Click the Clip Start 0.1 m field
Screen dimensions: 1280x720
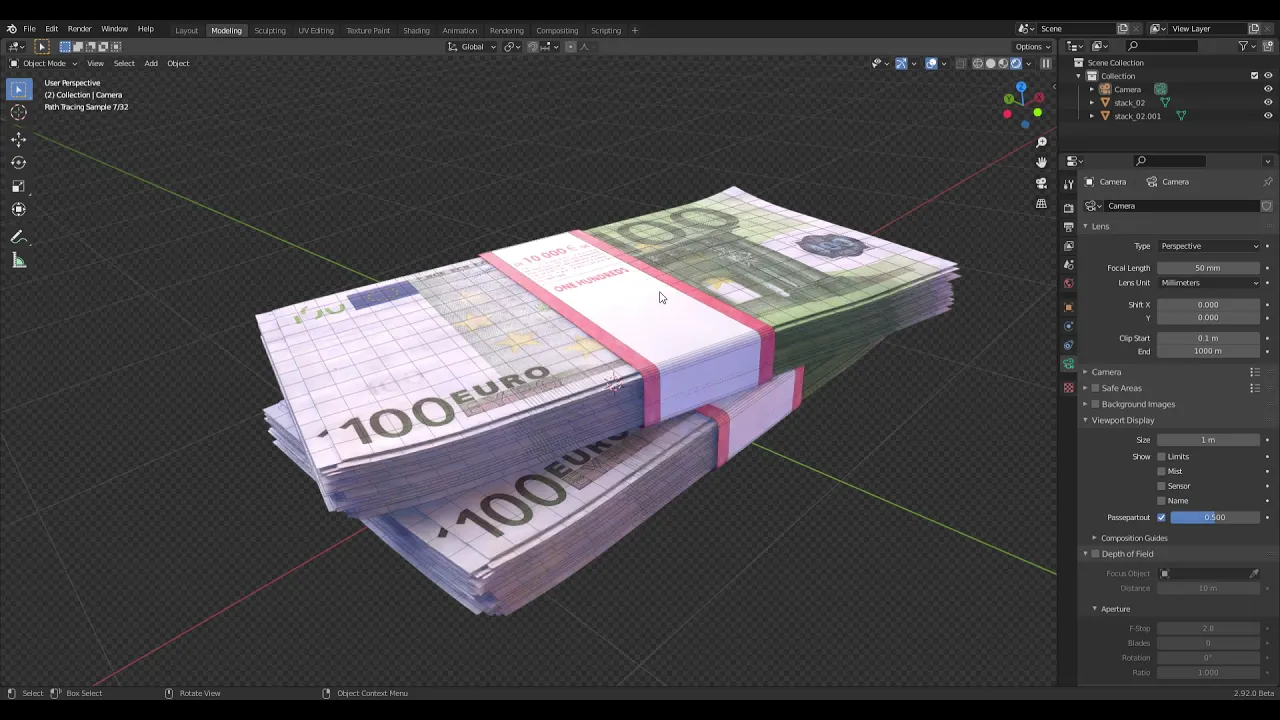pos(1208,338)
